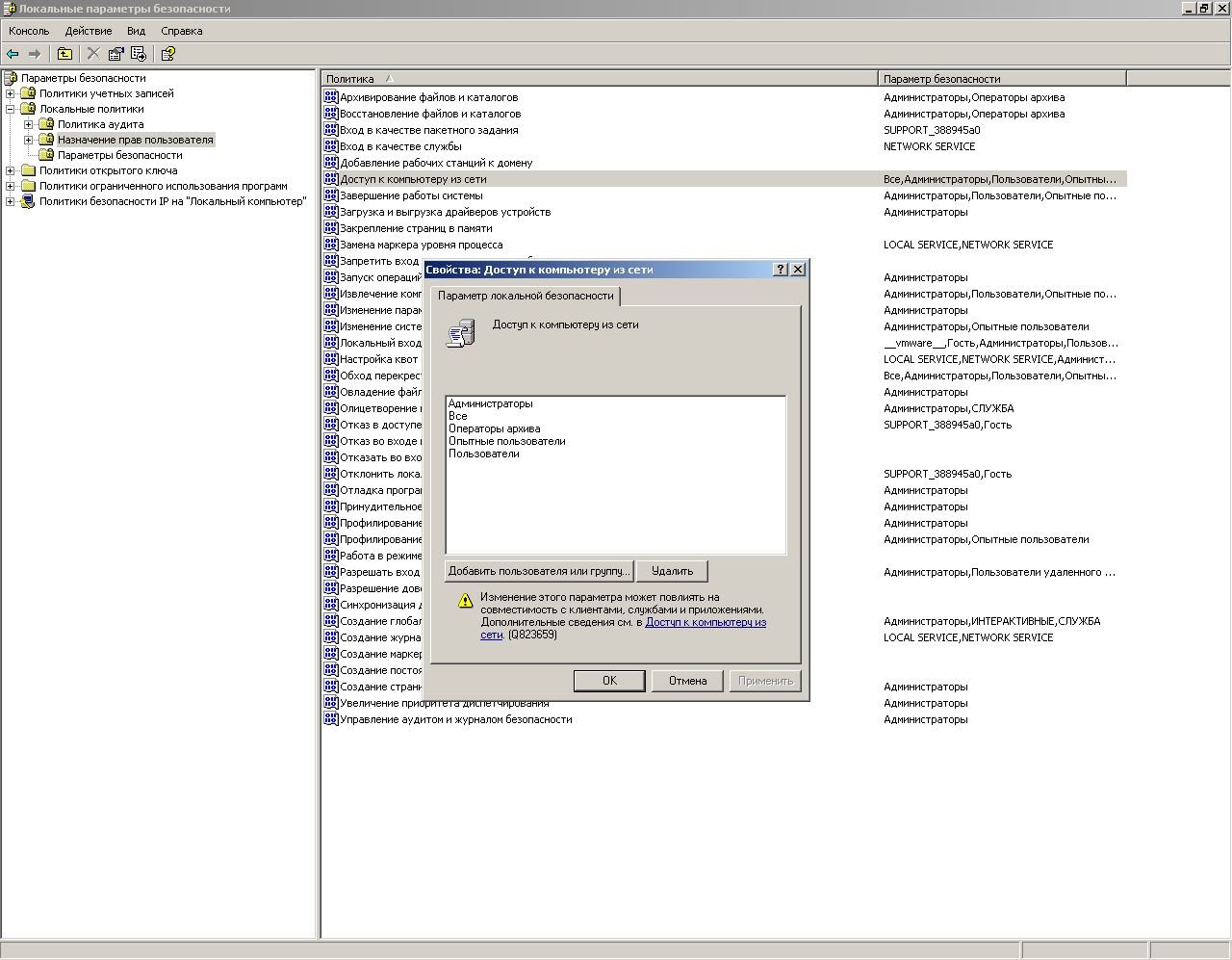The width and height of the screenshot is (1232, 960).
Task: Open Properties via the toolbar icon
Action: click(x=116, y=54)
